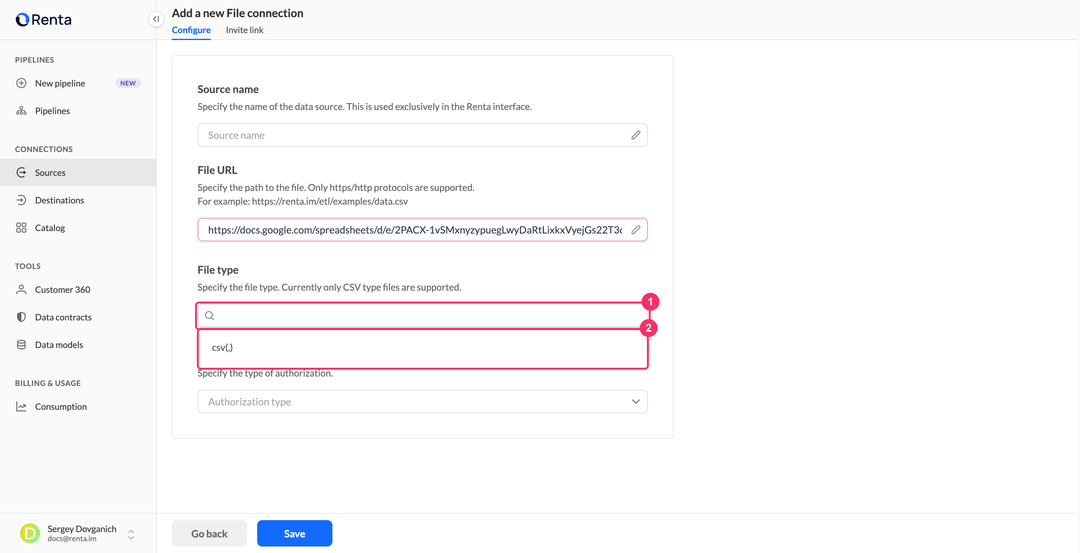1080x553 pixels.
Task: Click the user avatar D icon
Action: 30,534
